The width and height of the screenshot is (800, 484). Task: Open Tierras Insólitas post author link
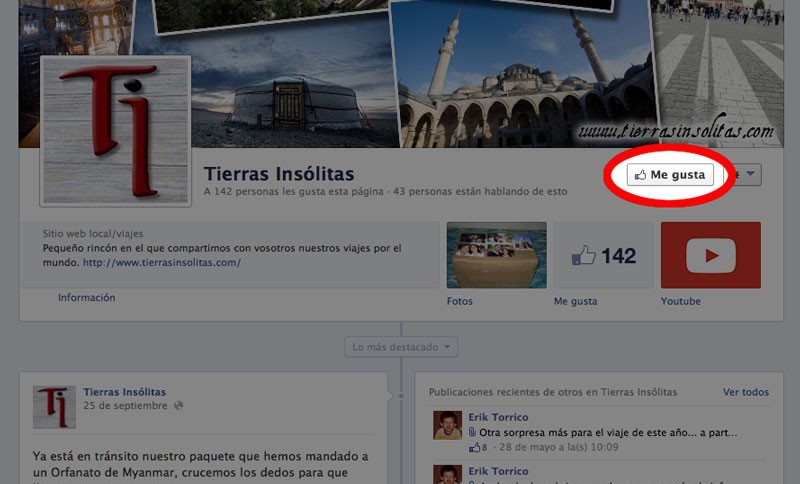(124, 392)
